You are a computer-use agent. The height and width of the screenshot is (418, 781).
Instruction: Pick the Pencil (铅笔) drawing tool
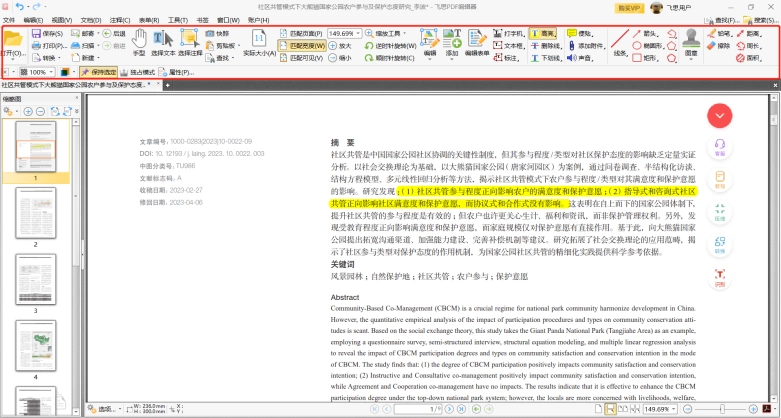tap(718, 33)
